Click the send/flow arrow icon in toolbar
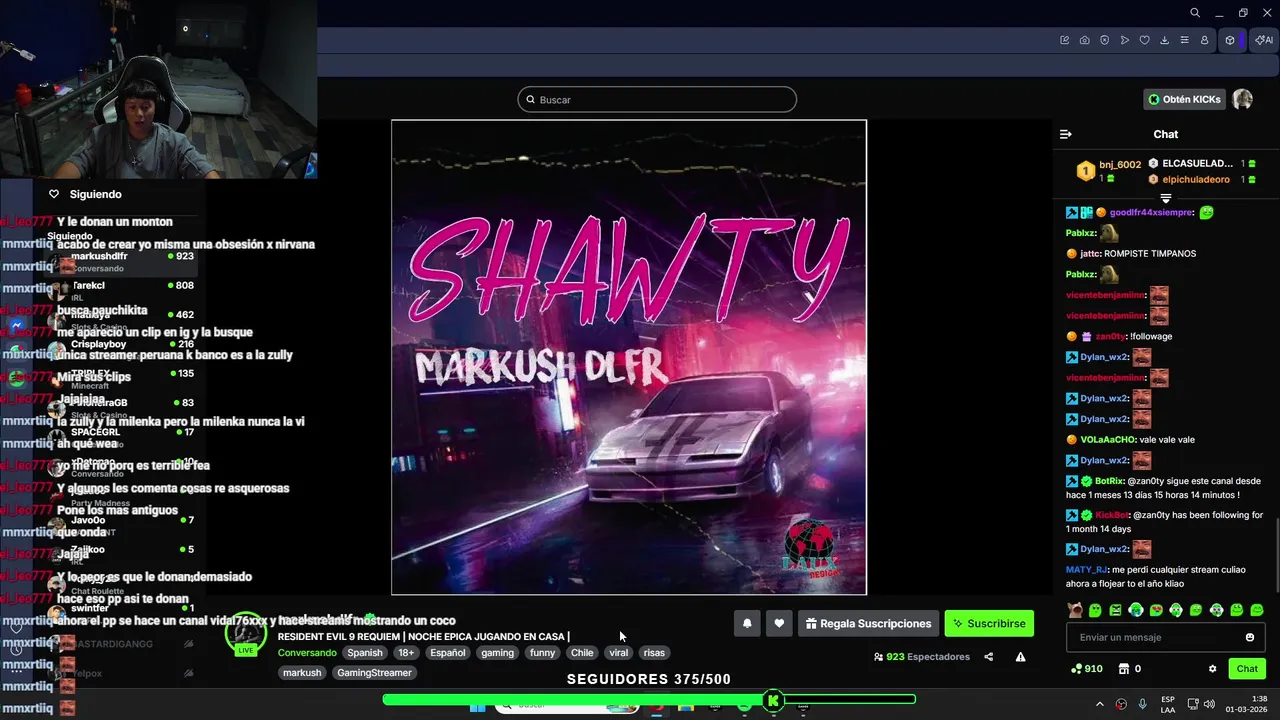 coord(1125,40)
